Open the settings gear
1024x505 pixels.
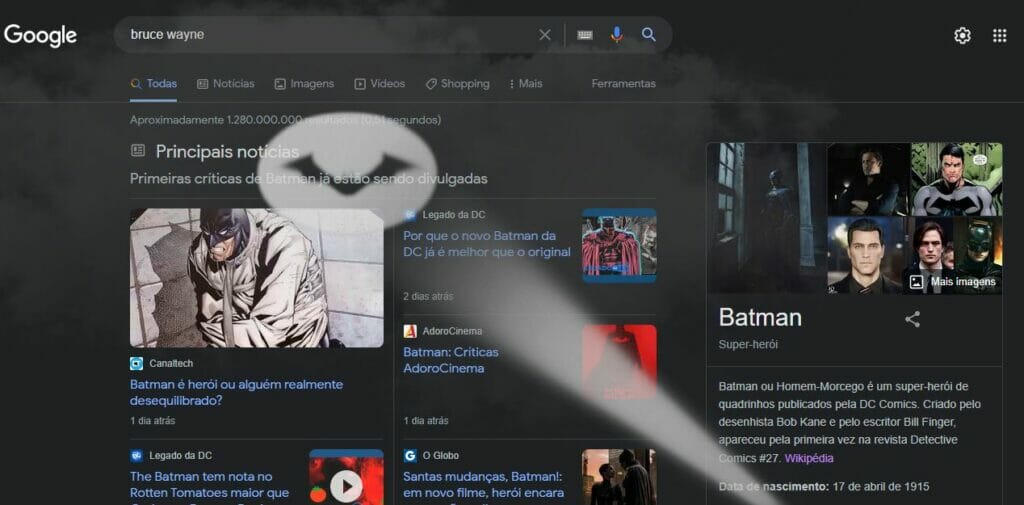pyautogui.click(x=962, y=36)
